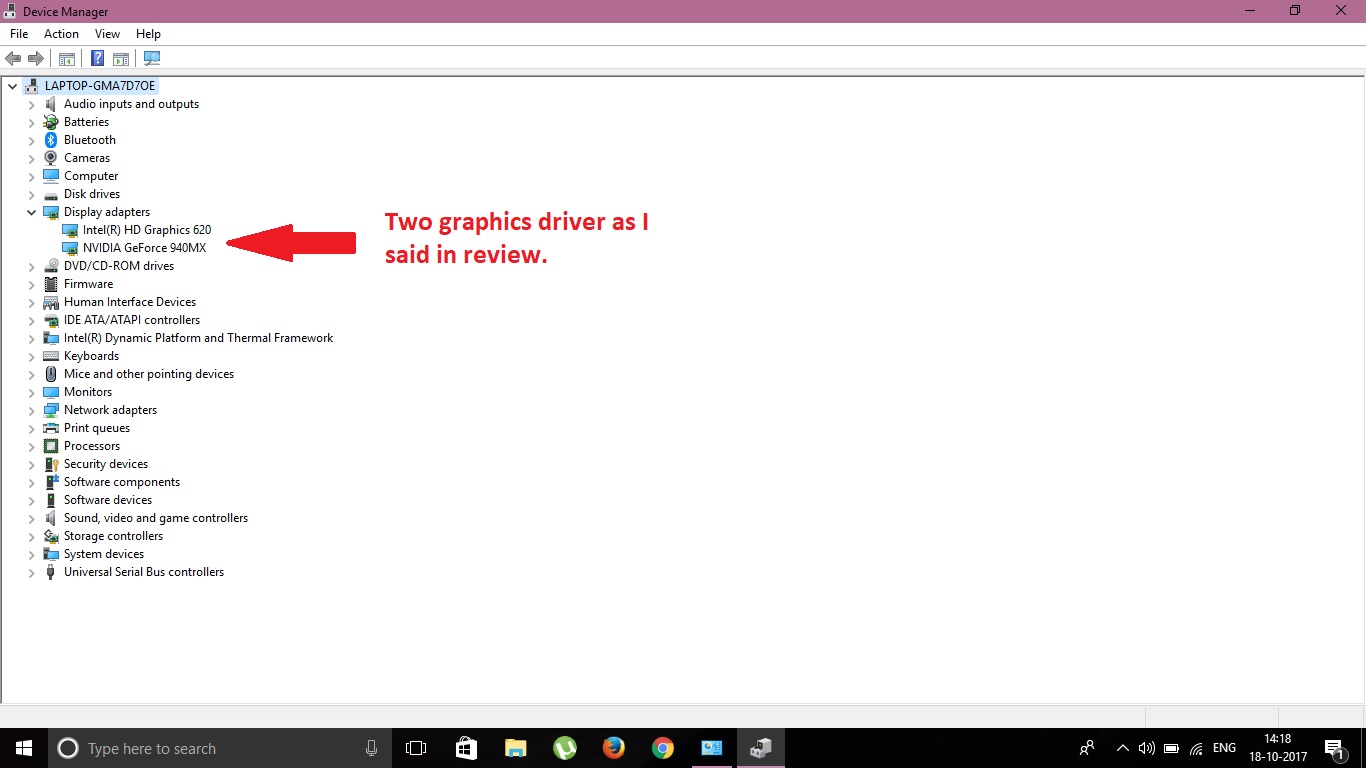Expand the Processors category

point(31,446)
